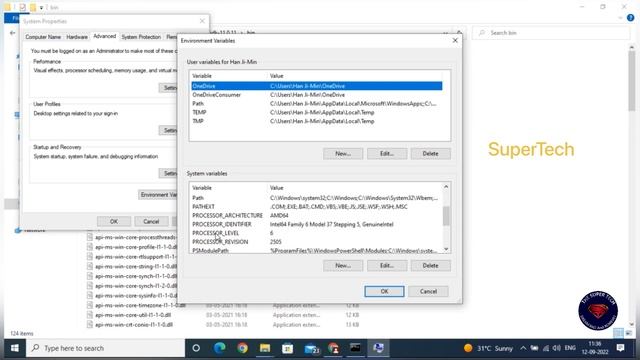Switch to System Properties taskbar icon
The width and height of the screenshot is (640, 360).
click(378, 348)
